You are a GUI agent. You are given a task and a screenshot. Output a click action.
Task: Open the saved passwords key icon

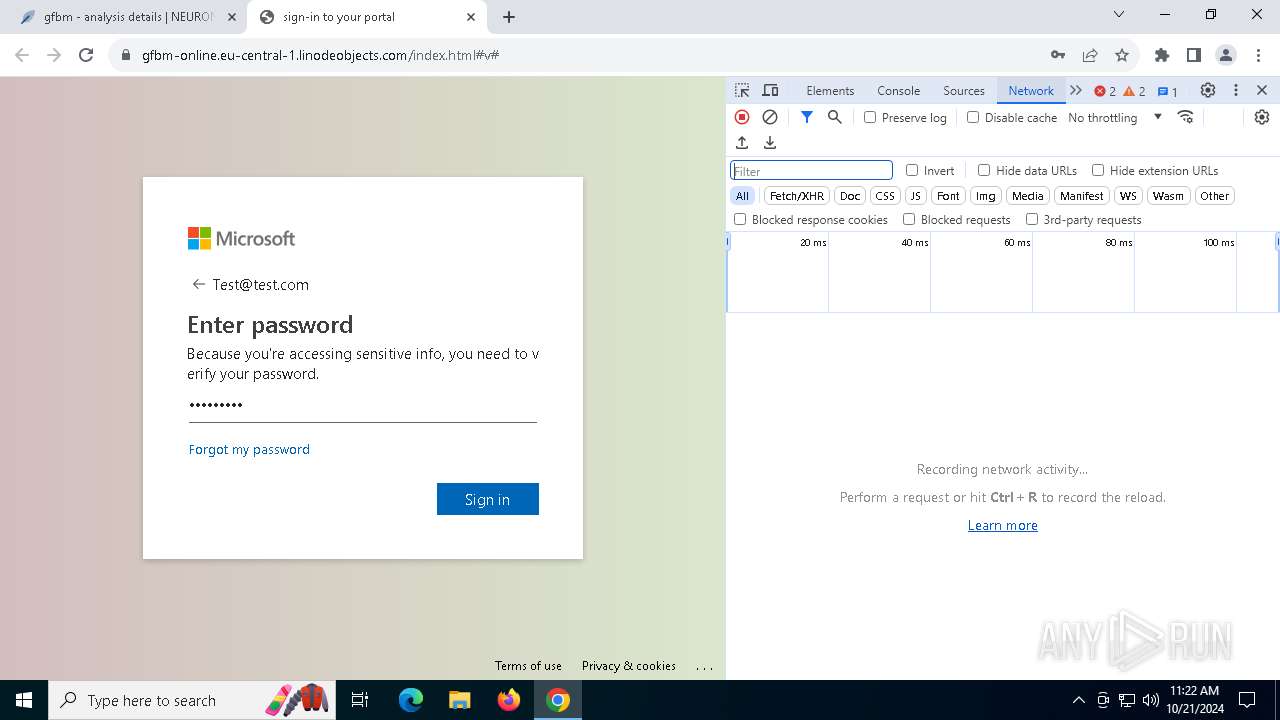1058,55
